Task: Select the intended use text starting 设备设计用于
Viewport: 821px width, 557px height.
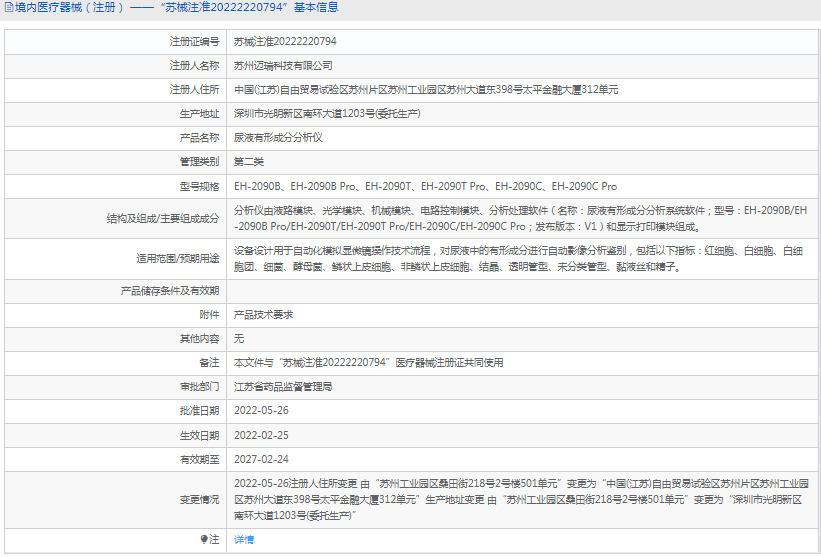Action: tap(518, 259)
